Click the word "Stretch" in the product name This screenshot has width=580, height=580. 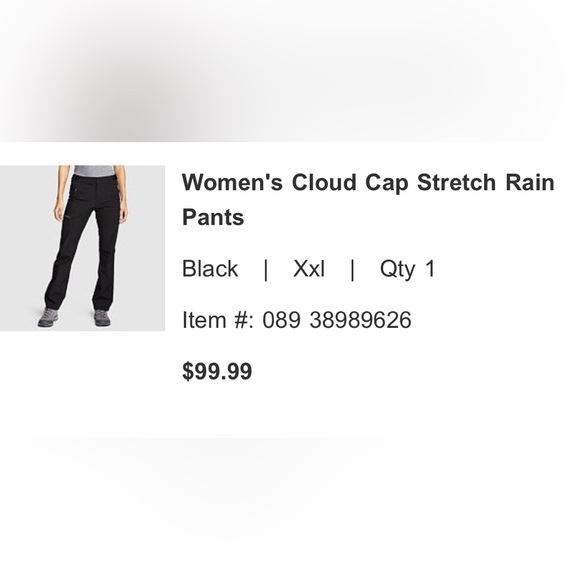[456, 182]
